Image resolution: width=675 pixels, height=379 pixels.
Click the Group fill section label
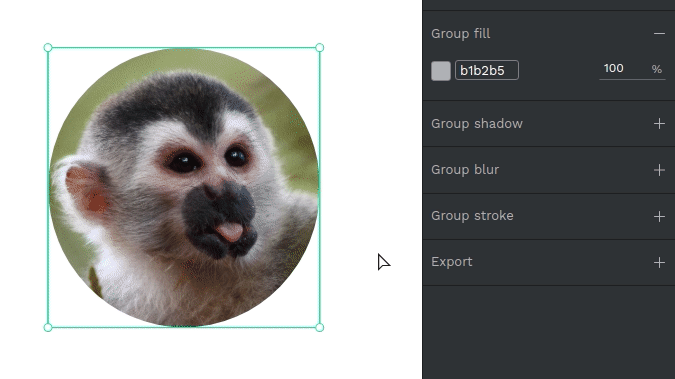click(x=461, y=34)
